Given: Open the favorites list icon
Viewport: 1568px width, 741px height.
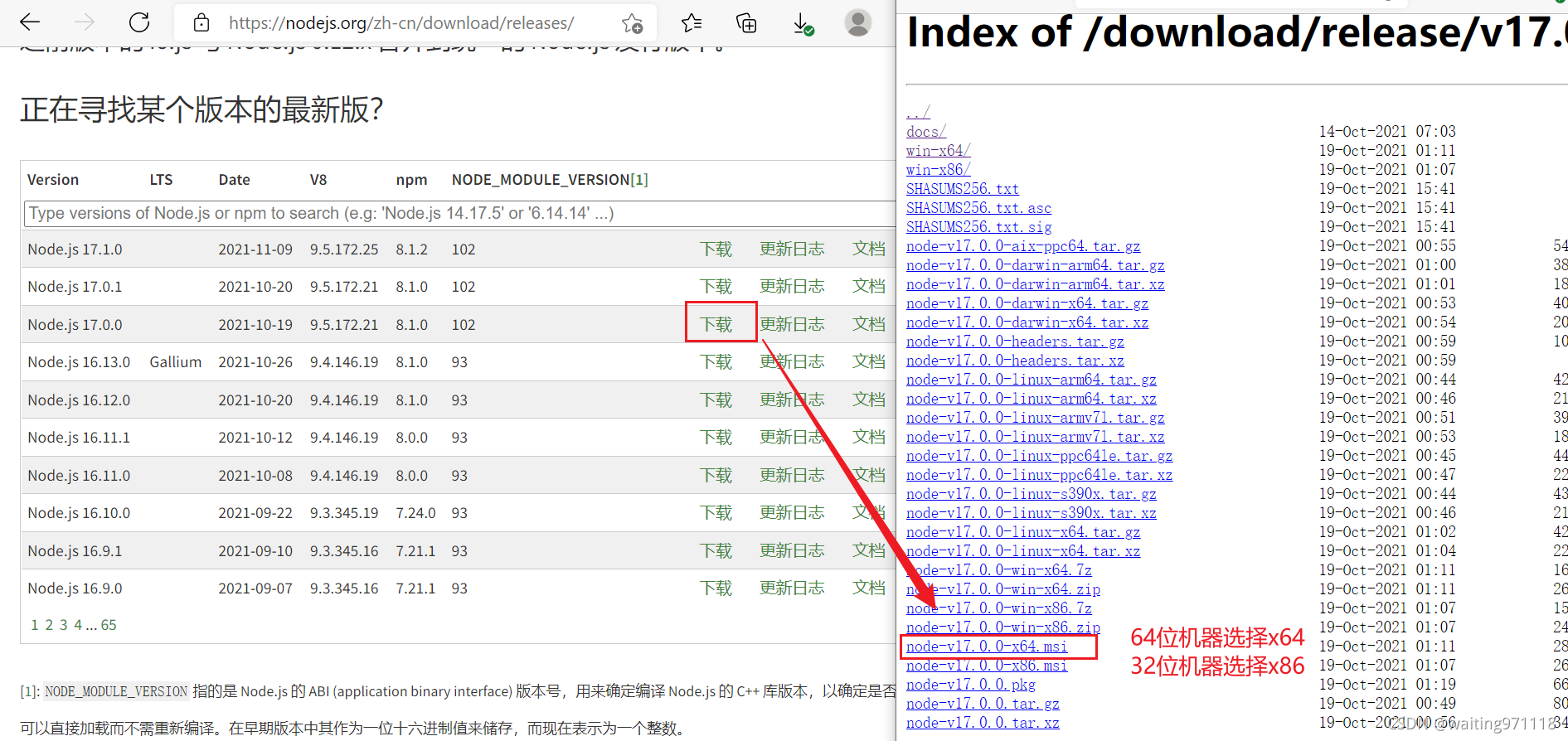Looking at the screenshot, I should point(692,23).
